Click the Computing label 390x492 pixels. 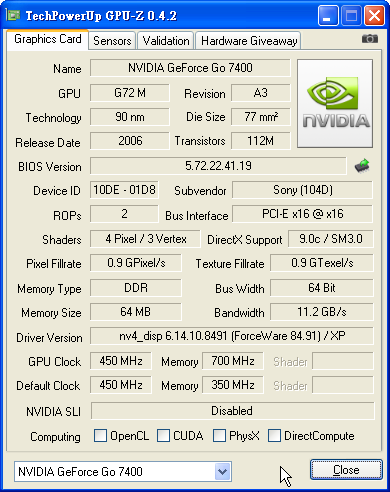tap(55, 437)
